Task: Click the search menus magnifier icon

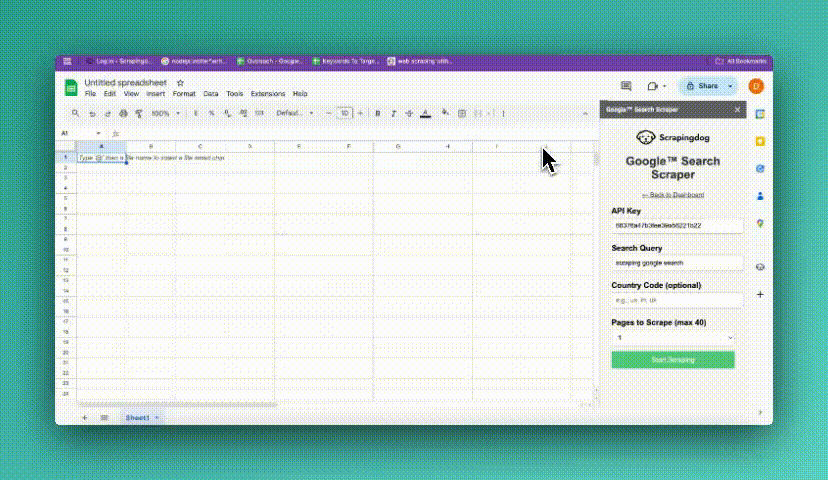Action: point(76,113)
